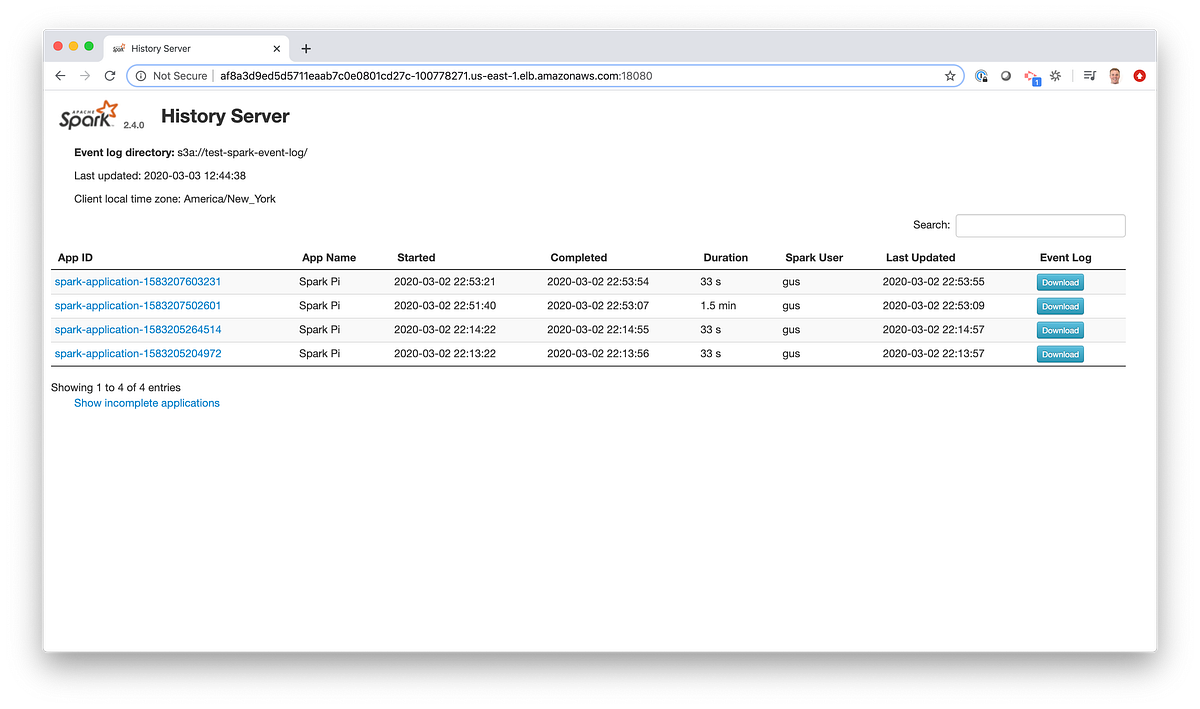Click Not Secure to view site information
This screenshot has width=1200, height=709.
click(179, 75)
